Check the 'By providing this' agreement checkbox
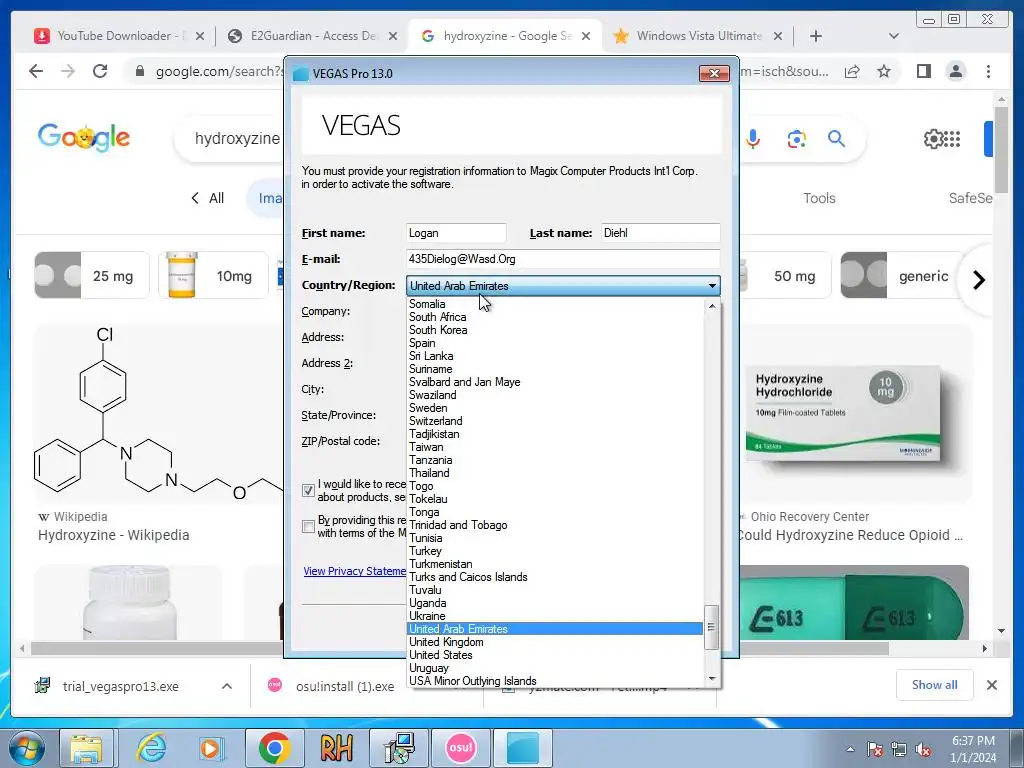 [308, 526]
